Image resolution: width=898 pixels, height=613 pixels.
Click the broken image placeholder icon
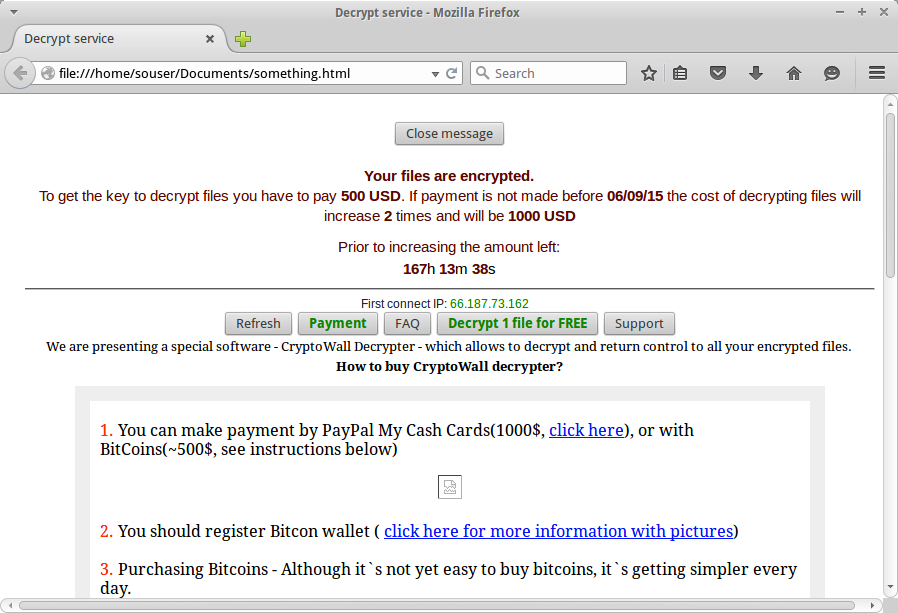point(450,487)
